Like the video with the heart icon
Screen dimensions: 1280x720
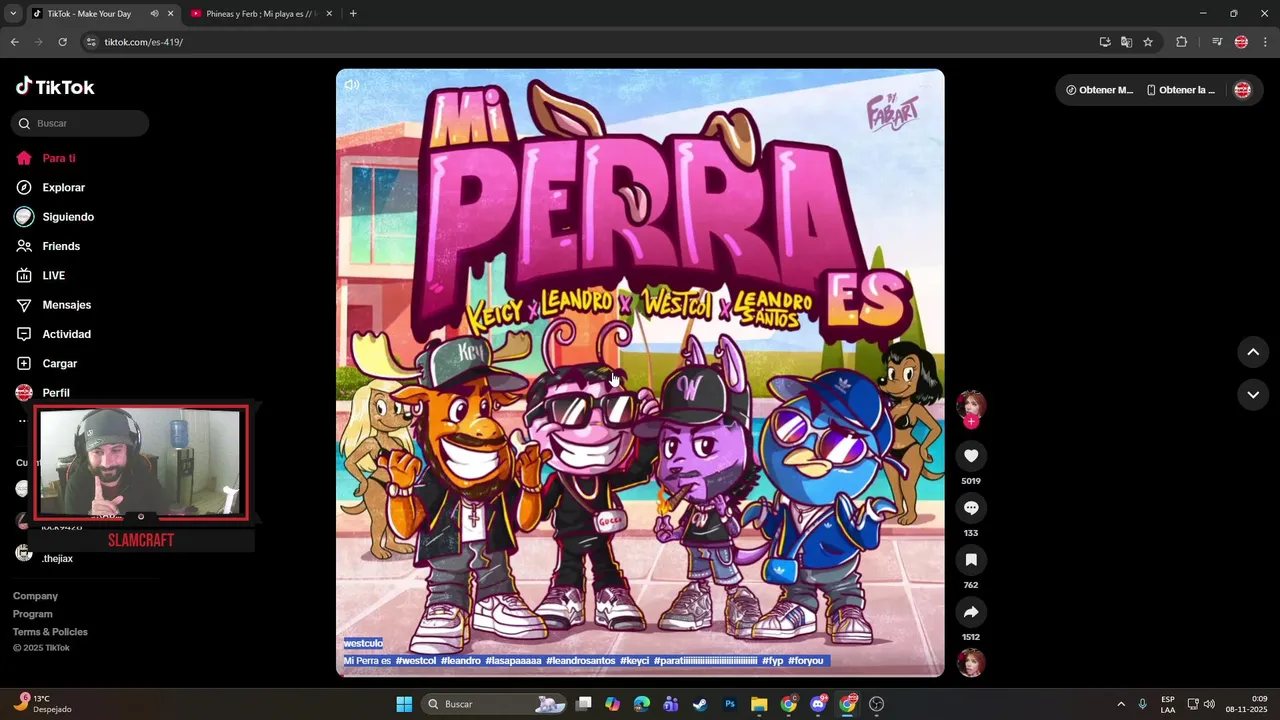970,456
